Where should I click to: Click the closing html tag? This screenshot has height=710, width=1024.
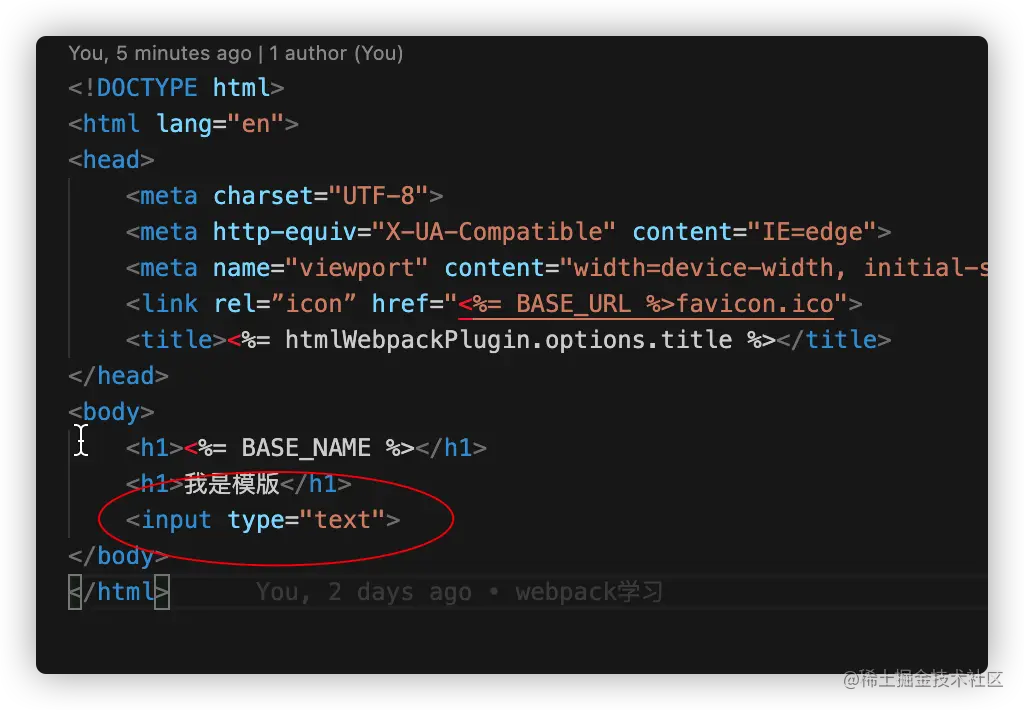(x=119, y=592)
